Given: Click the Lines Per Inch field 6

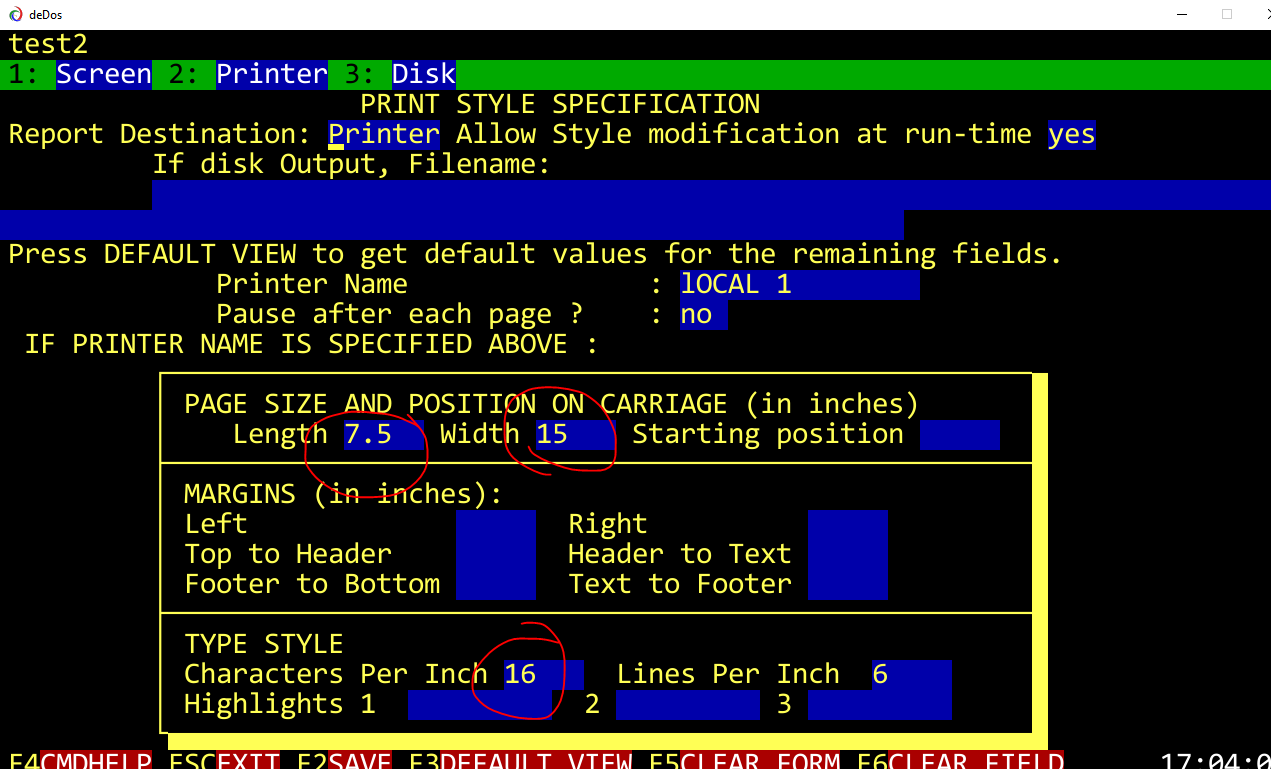Looking at the screenshot, I should [912, 675].
